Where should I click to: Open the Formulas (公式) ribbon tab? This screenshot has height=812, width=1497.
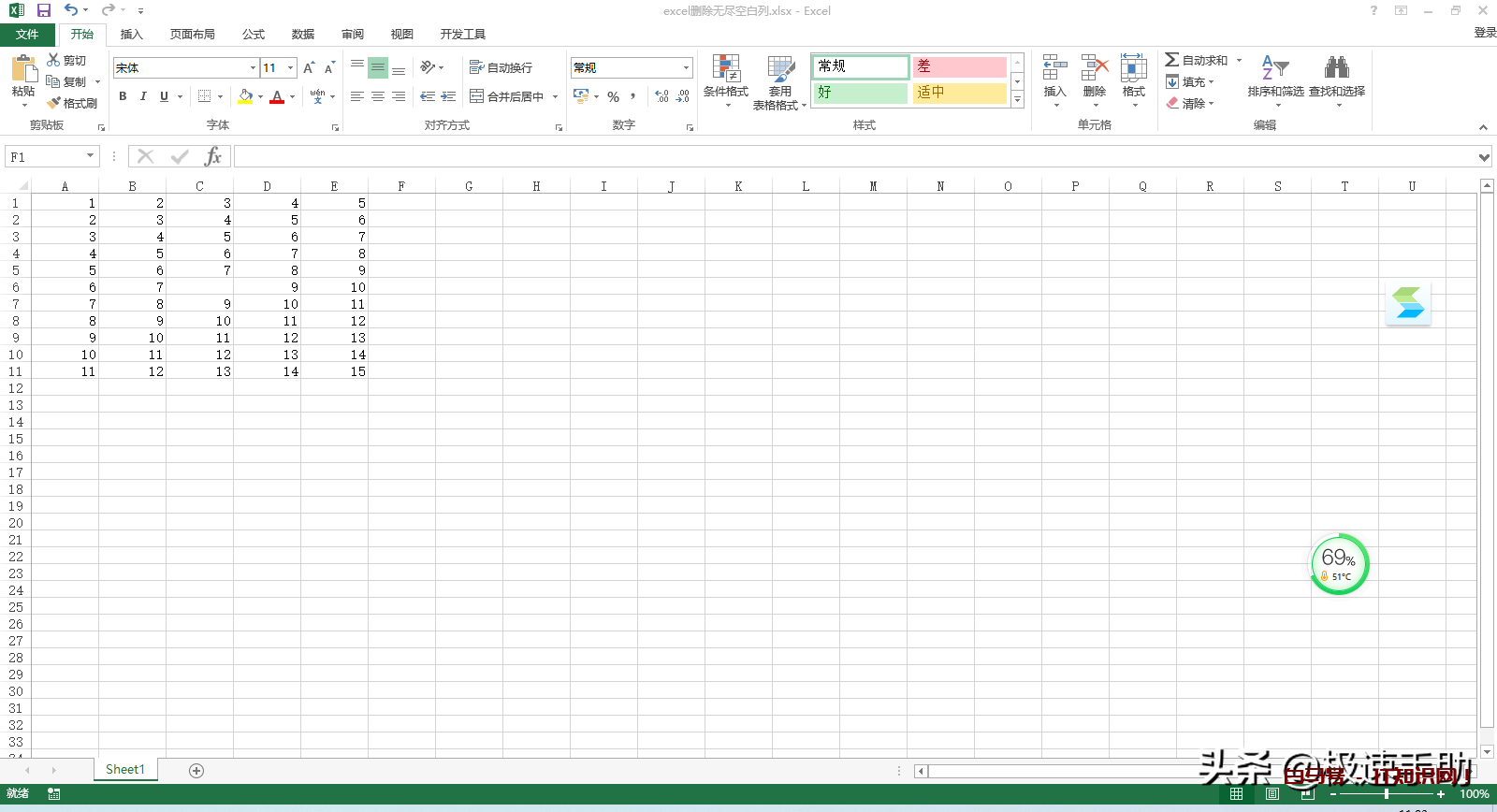coord(254,35)
